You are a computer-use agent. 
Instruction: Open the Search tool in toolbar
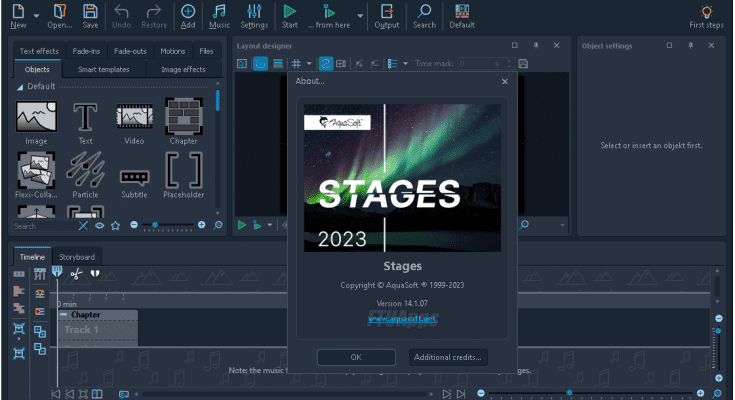(x=424, y=16)
